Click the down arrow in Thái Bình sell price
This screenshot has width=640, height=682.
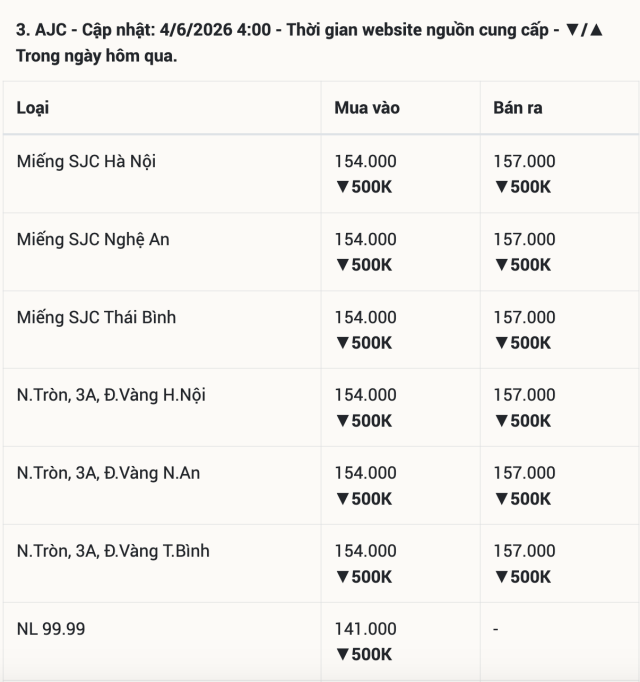501,343
